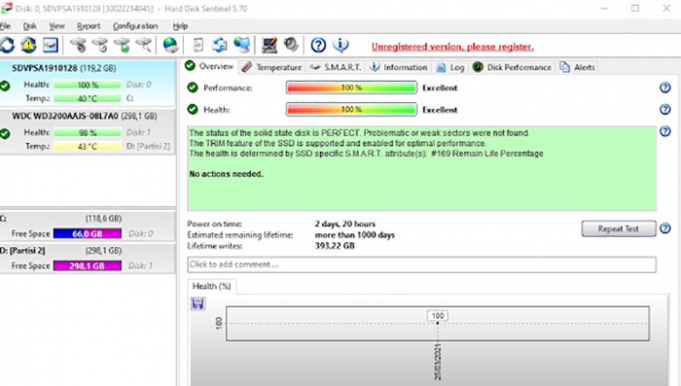Click the speaker sound toolbar icon
Image resolution: width=681 pixels, height=386 pixels.
pyautogui.click(x=291, y=44)
